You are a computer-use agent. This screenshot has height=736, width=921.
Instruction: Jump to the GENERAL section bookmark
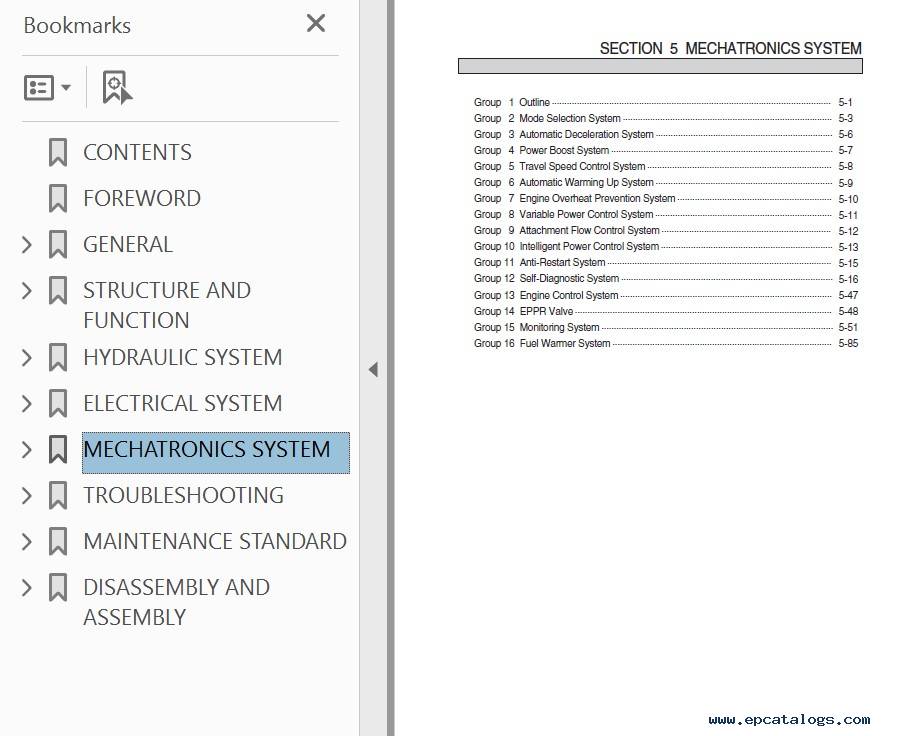click(x=128, y=244)
